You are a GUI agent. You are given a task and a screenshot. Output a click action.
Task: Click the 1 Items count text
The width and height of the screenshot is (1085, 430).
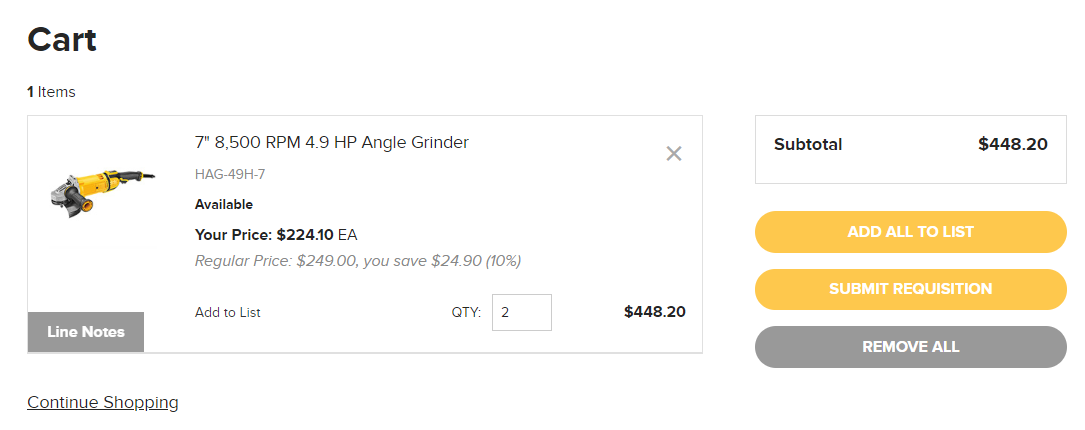51,91
